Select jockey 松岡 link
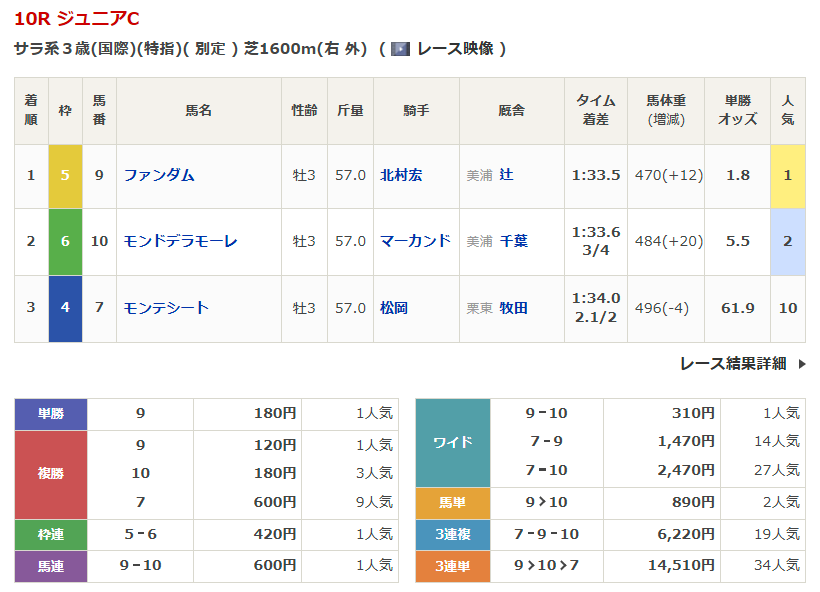The height and width of the screenshot is (592, 820). [394, 308]
